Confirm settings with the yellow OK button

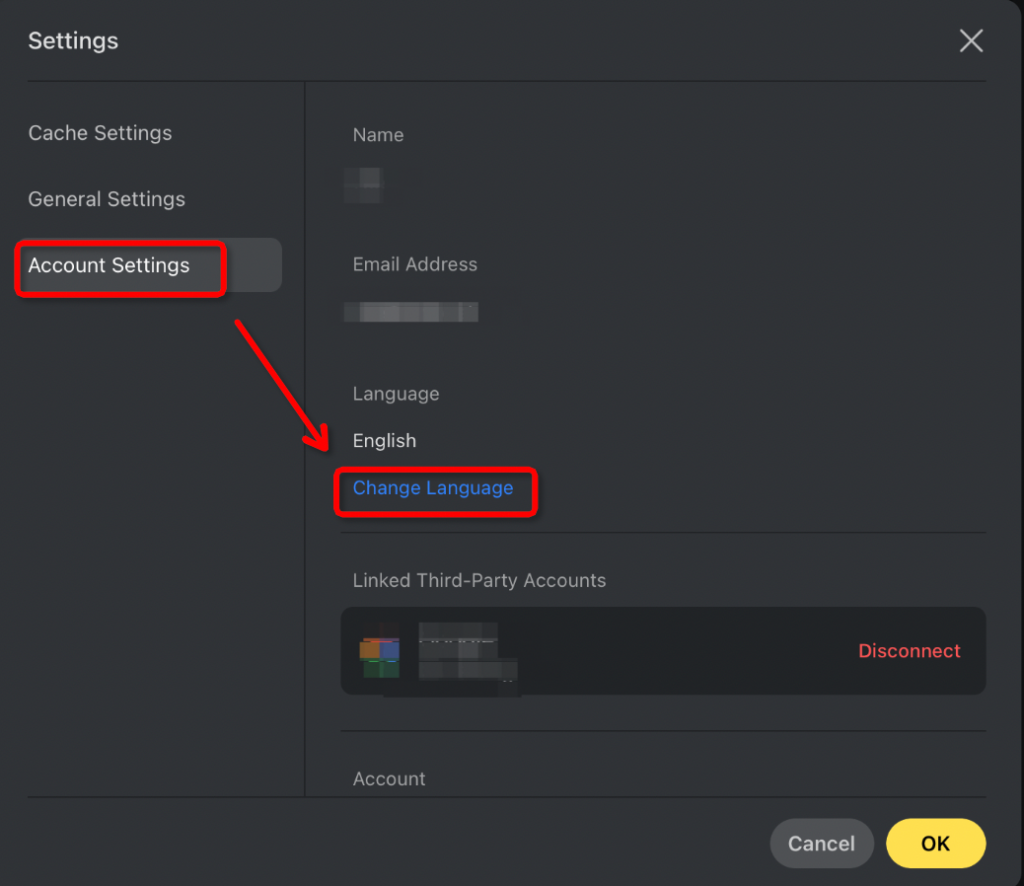(x=935, y=843)
